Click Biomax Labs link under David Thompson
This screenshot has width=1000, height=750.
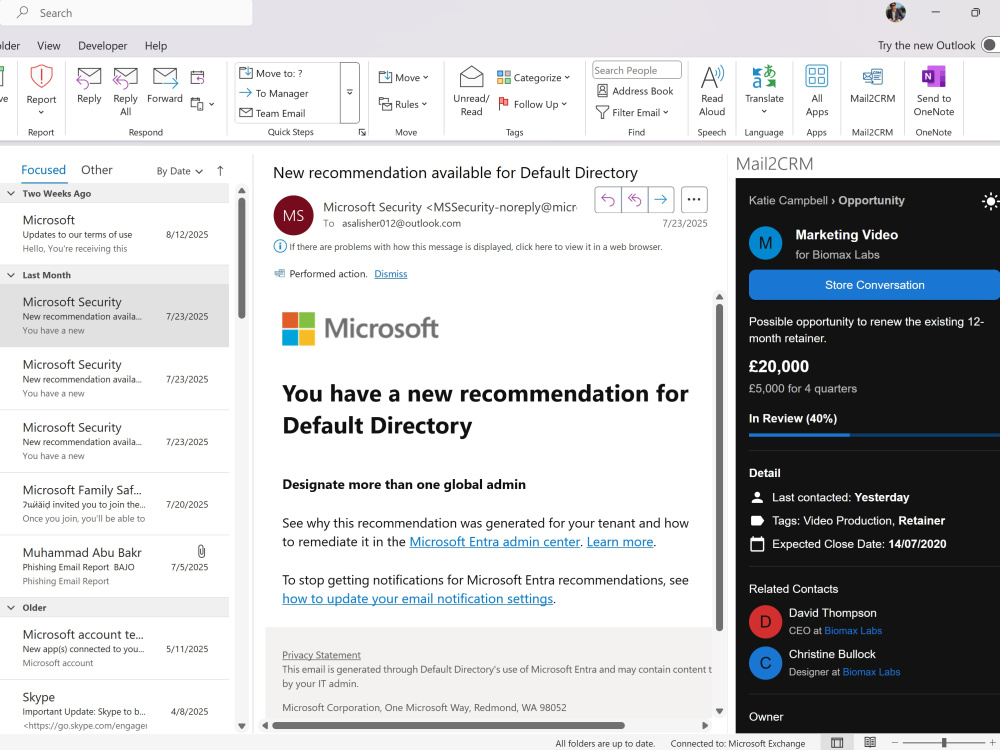853,631
